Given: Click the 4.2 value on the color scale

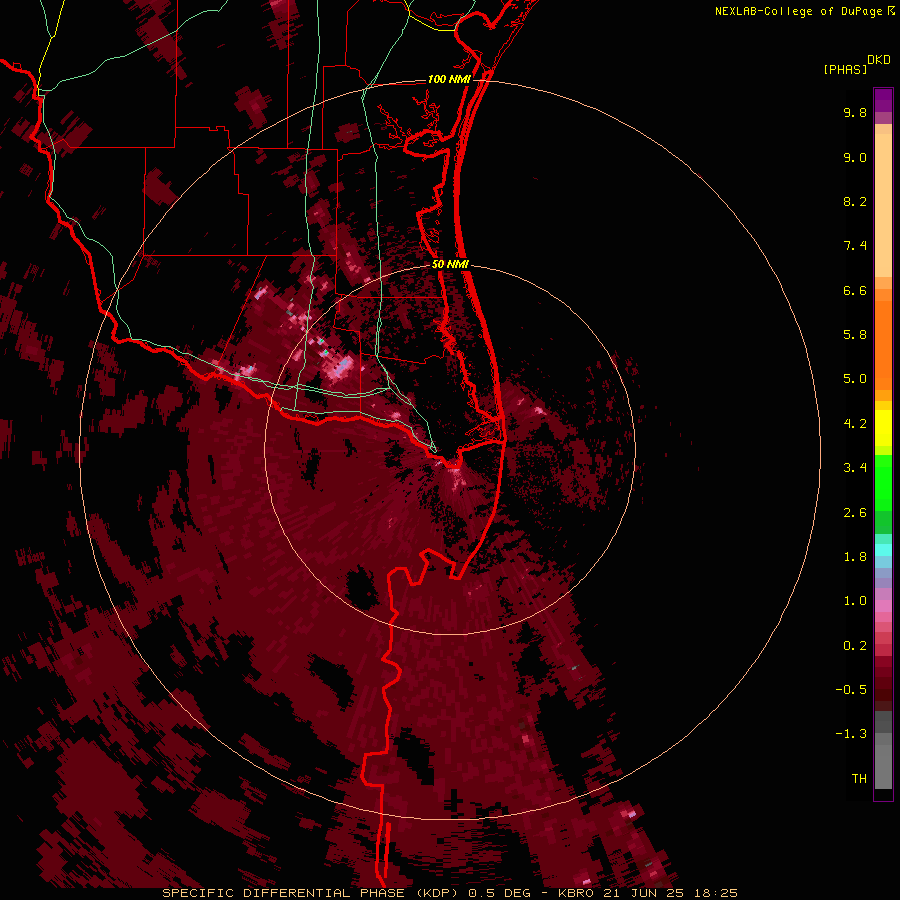Looking at the screenshot, I should (x=855, y=424).
